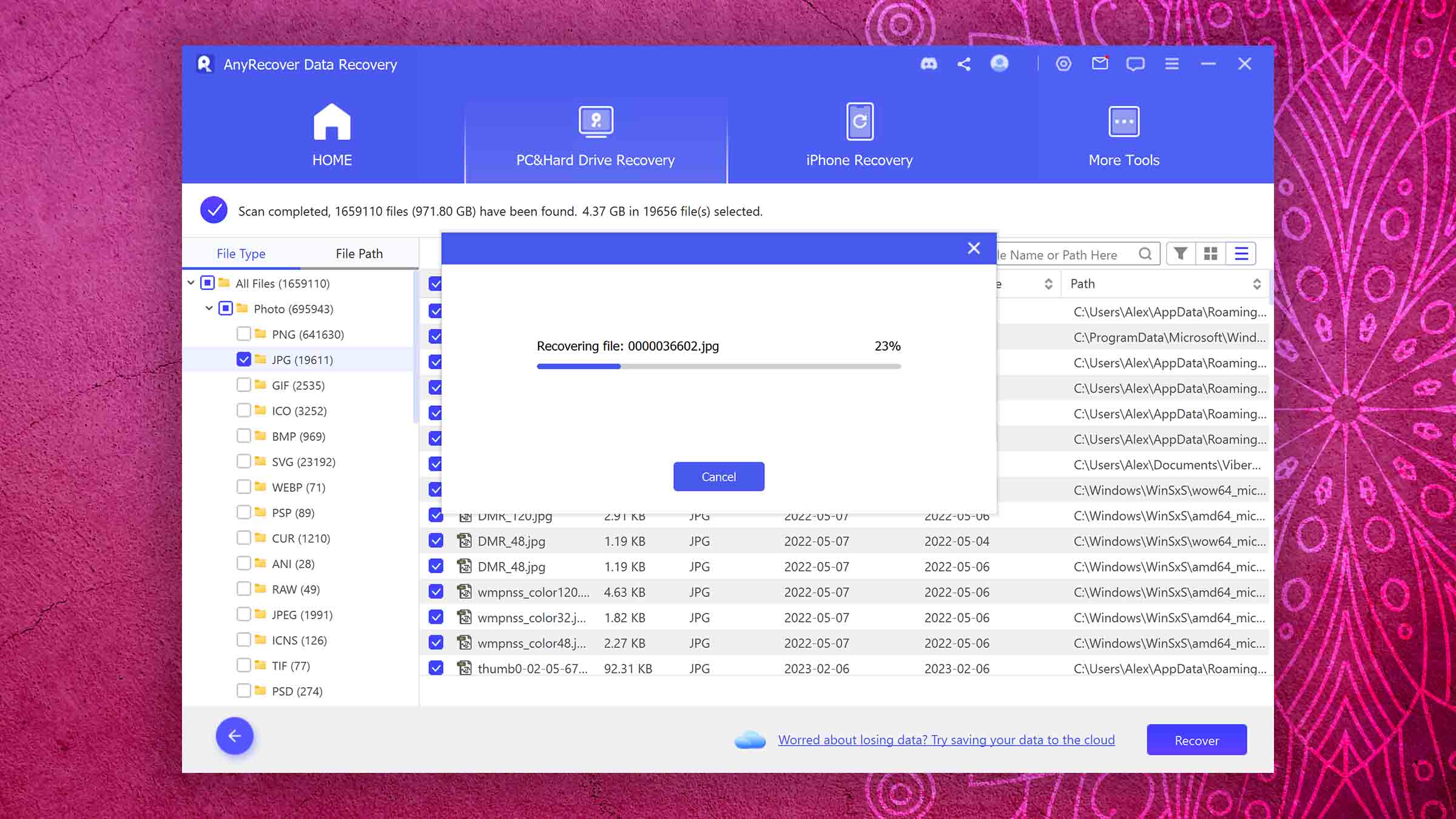Click the recovery progress bar

click(x=719, y=366)
